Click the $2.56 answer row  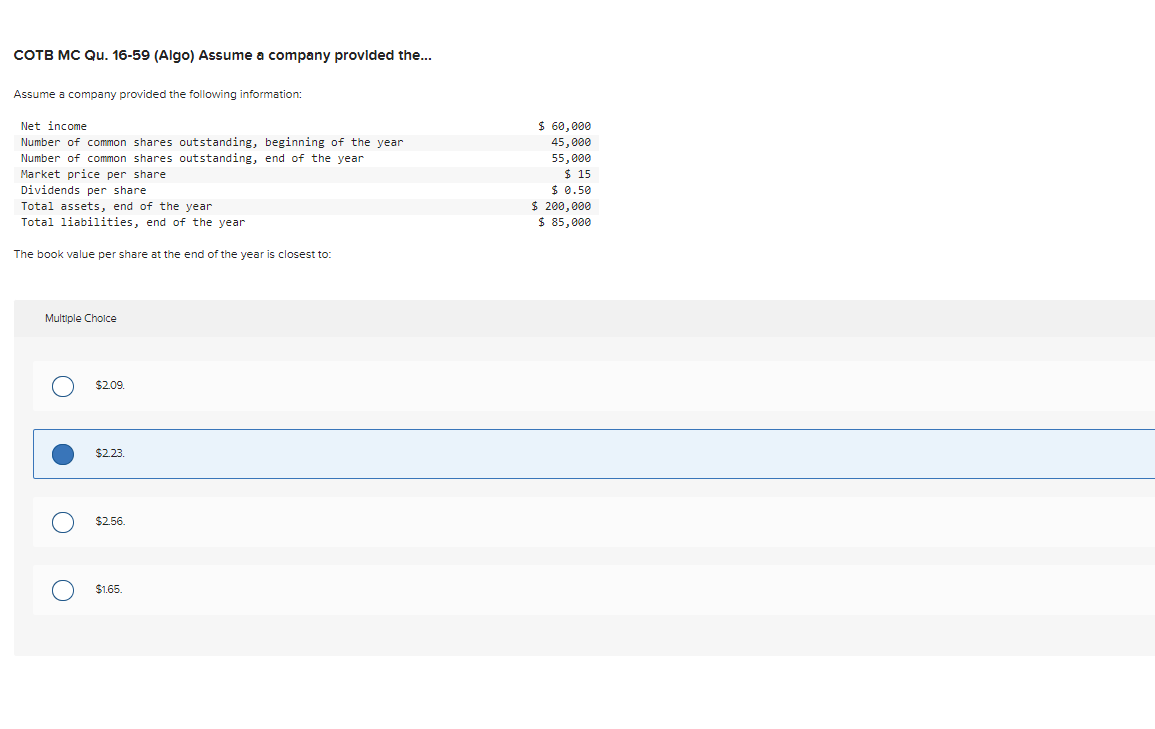400,522
